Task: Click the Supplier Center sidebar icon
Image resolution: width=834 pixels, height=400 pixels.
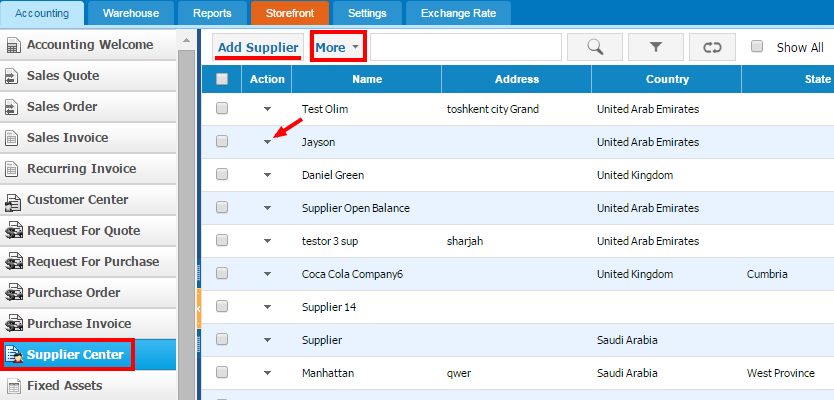Action: [13, 355]
